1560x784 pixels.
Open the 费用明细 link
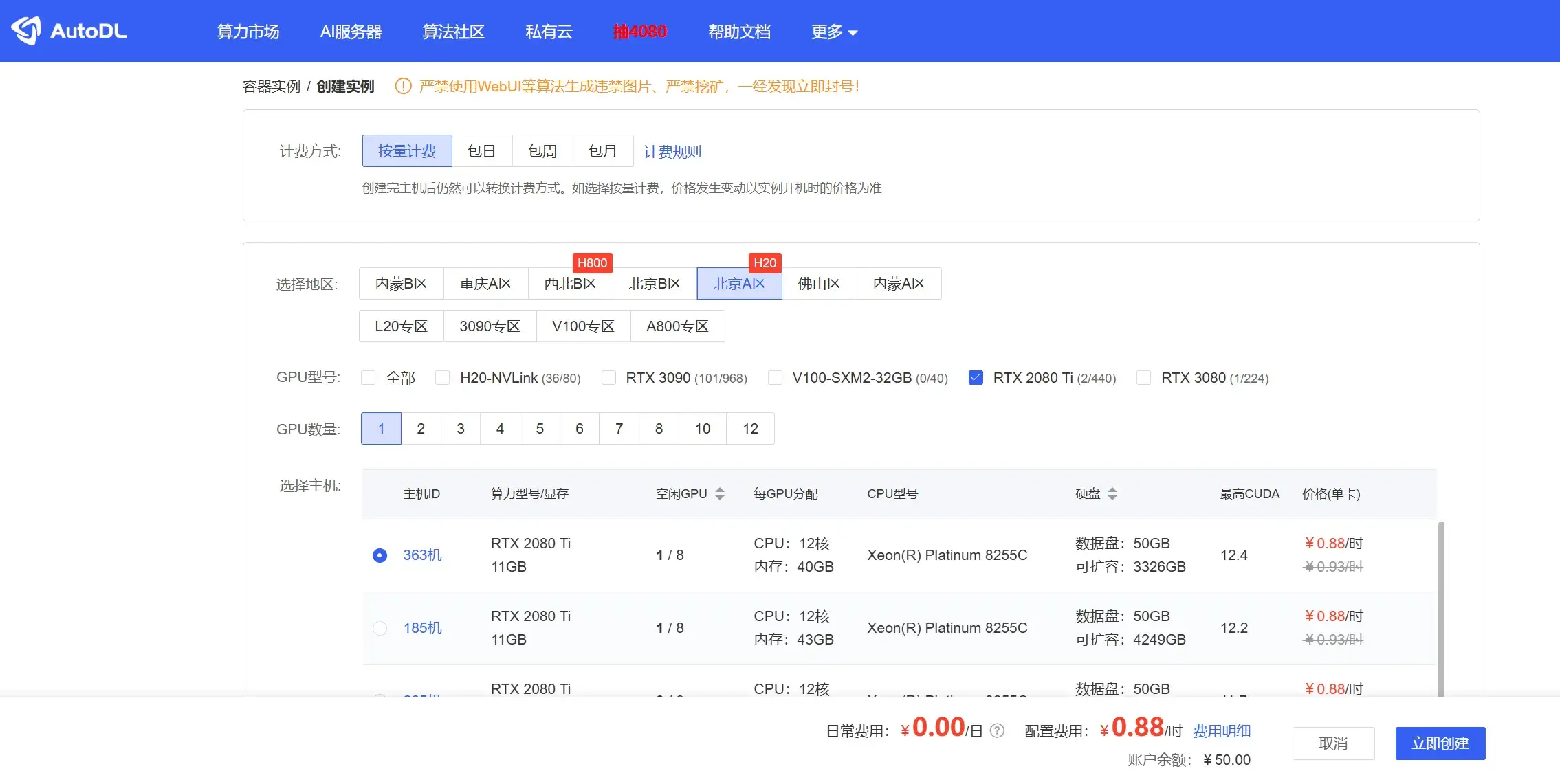tap(1222, 731)
